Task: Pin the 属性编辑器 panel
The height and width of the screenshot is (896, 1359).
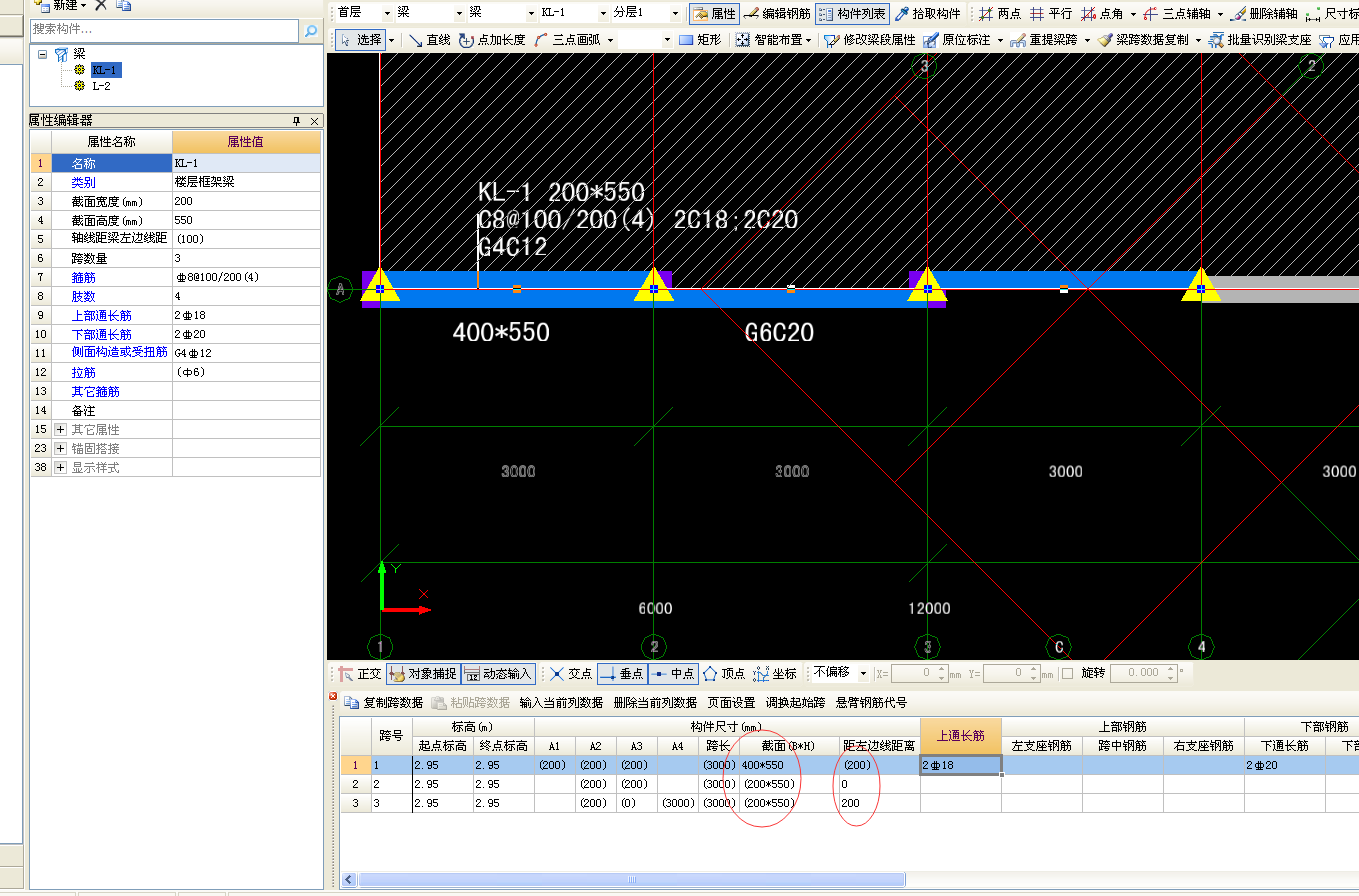Action: pyautogui.click(x=296, y=121)
